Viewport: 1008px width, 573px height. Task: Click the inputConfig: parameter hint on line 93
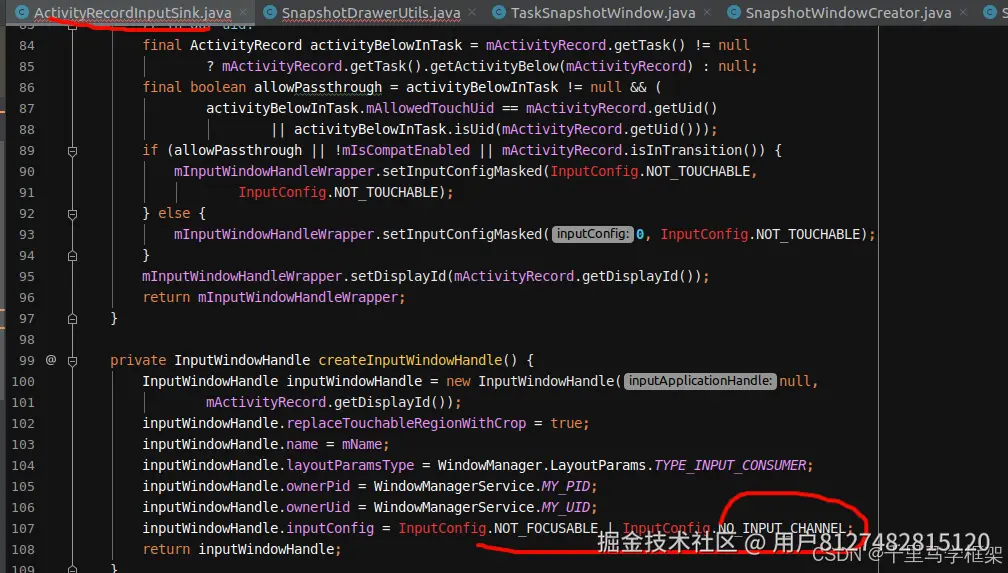[592, 234]
